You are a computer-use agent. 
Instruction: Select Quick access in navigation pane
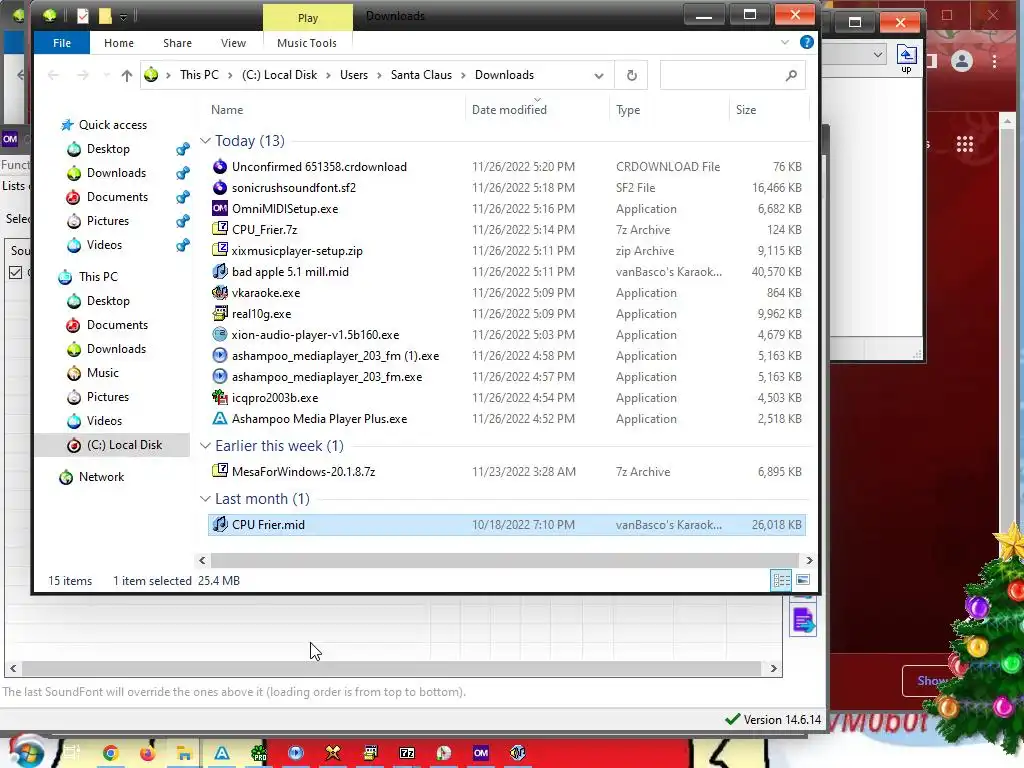pyautogui.click(x=112, y=125)
